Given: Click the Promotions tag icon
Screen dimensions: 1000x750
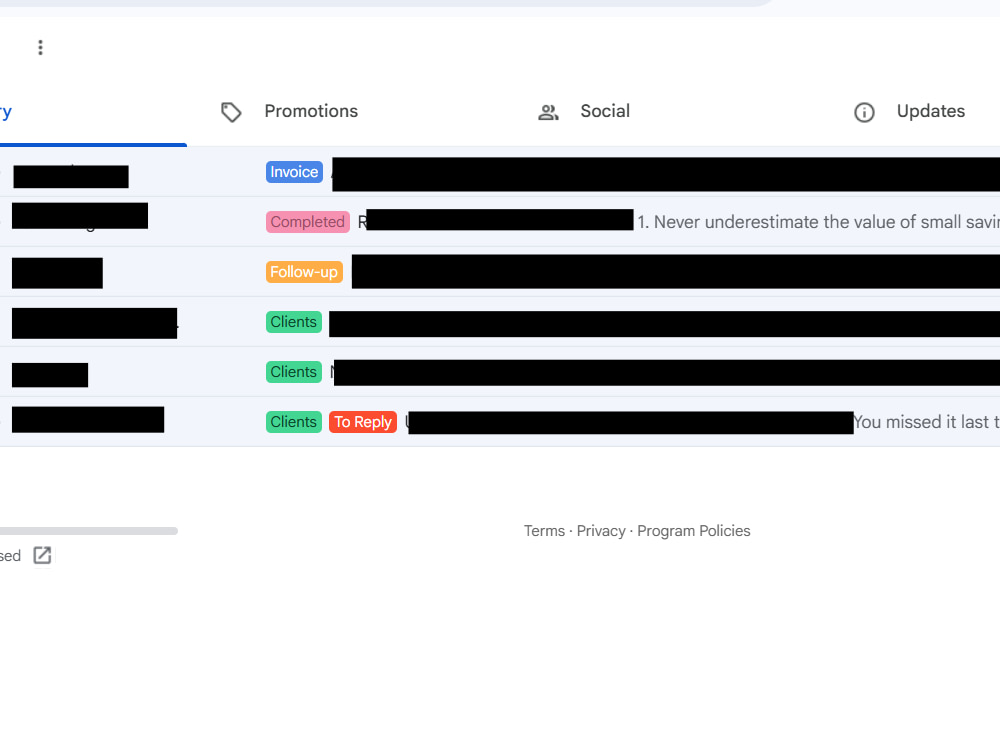Looking at the screenshot, I should (x=231, y=112).
